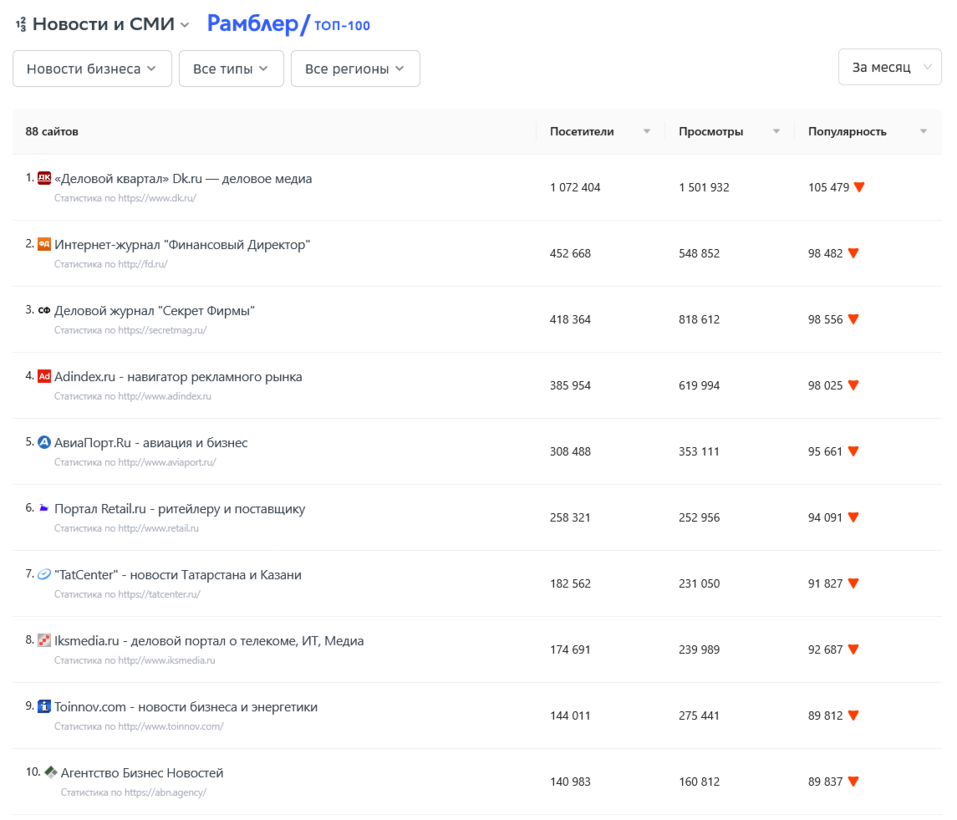Click the Toinnov.com favicon
The height and width of the screenshot is (820, 957).
click(44, 706)
